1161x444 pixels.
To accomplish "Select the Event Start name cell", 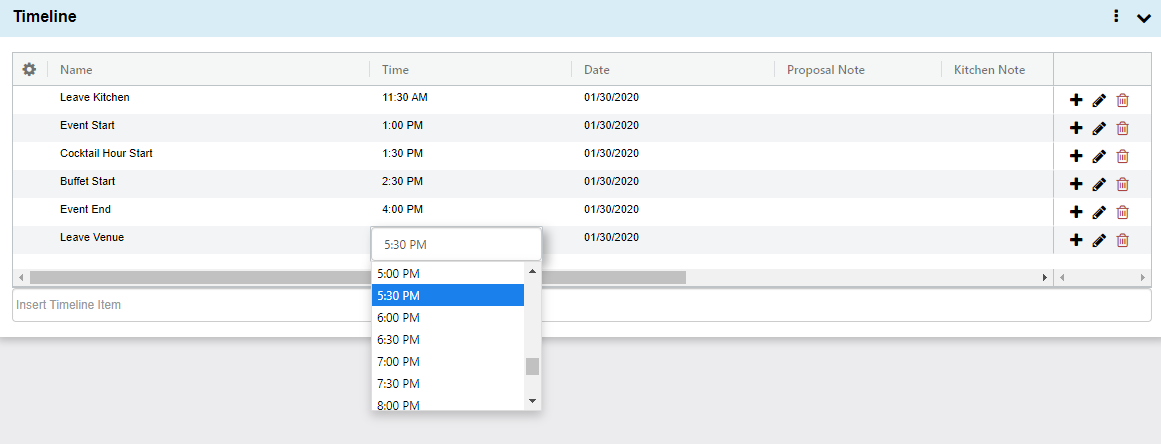I will (87, 125).
